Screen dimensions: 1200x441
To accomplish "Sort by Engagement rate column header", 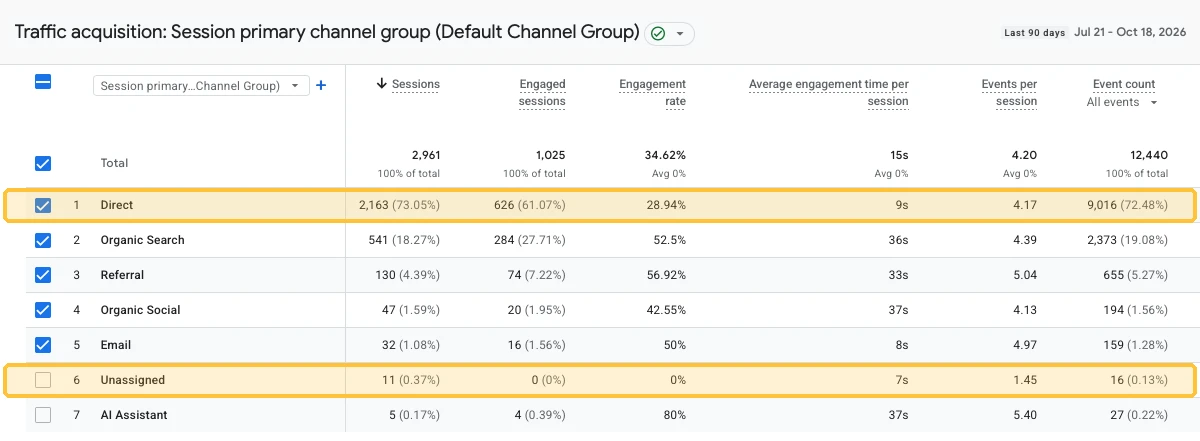I will (x=652, y=93).
